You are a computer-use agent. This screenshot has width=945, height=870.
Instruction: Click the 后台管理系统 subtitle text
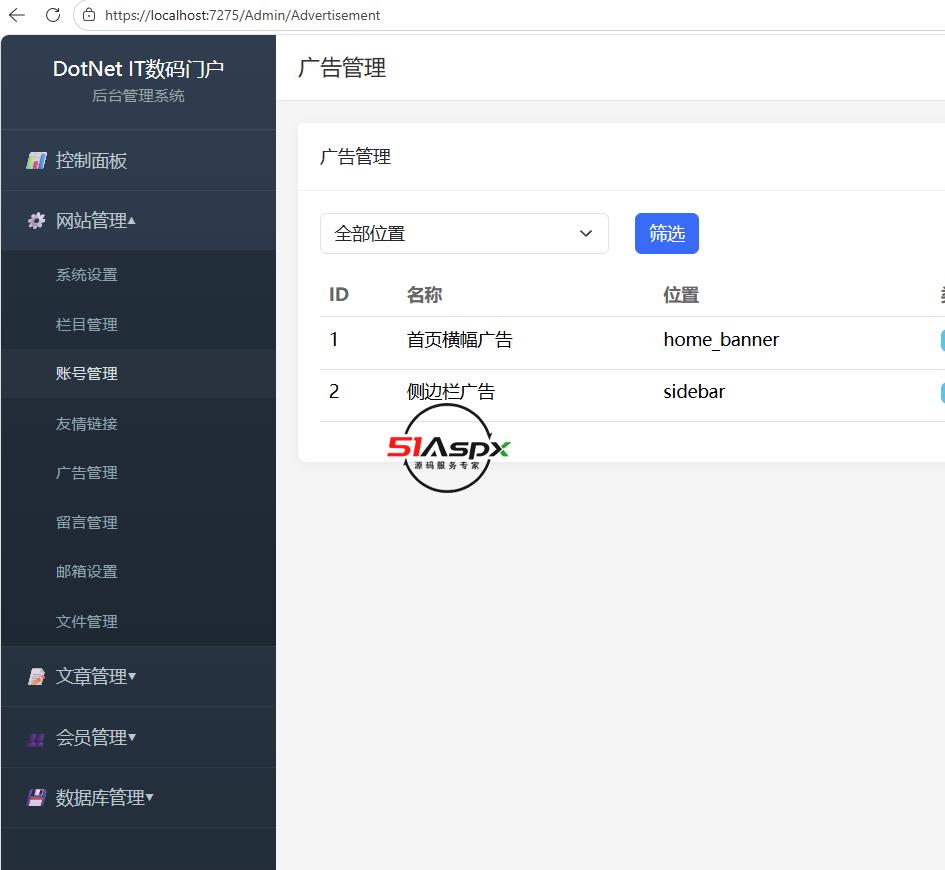[138, 96]
